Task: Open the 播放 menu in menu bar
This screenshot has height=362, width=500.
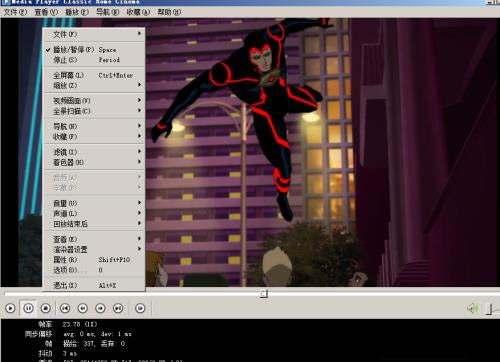Action: point(77,12)
